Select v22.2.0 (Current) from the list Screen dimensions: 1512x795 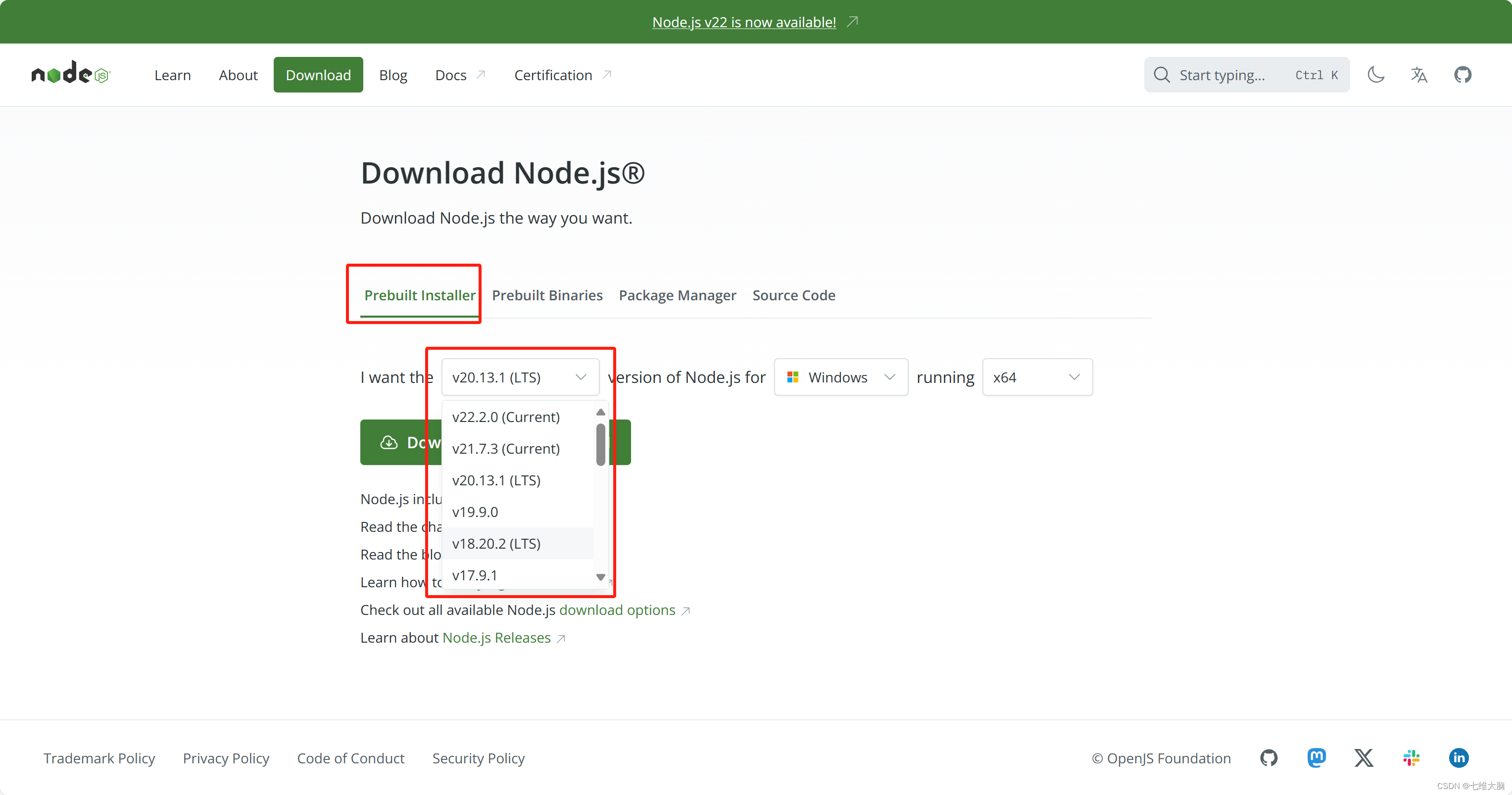(x=517, y=417)
